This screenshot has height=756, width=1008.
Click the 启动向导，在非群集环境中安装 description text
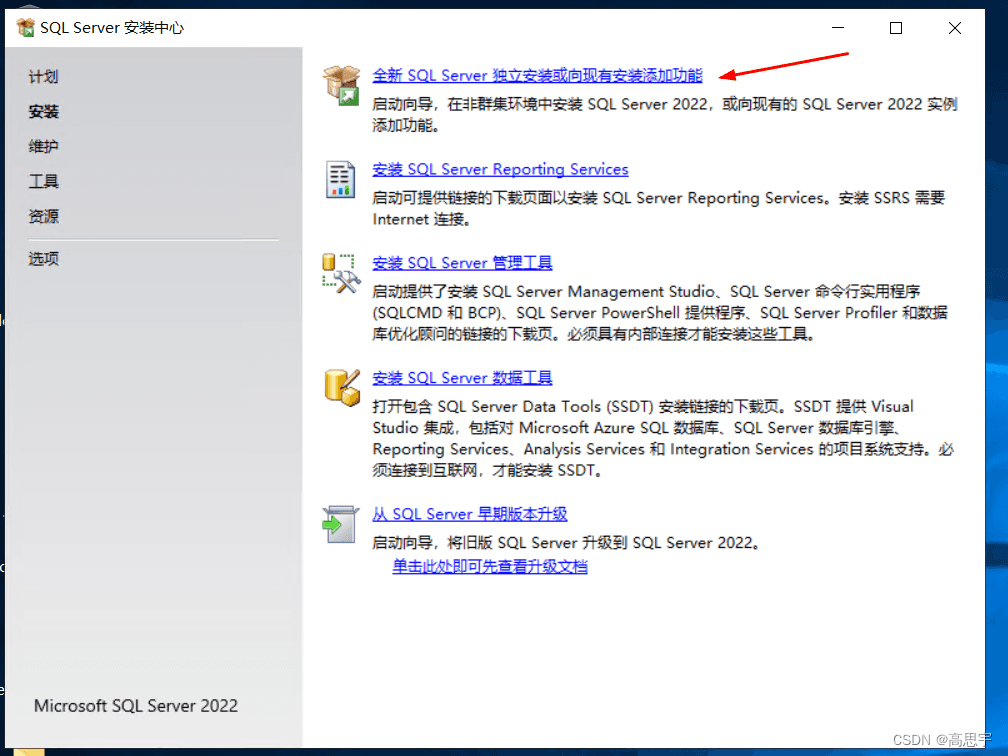[665, 114]
